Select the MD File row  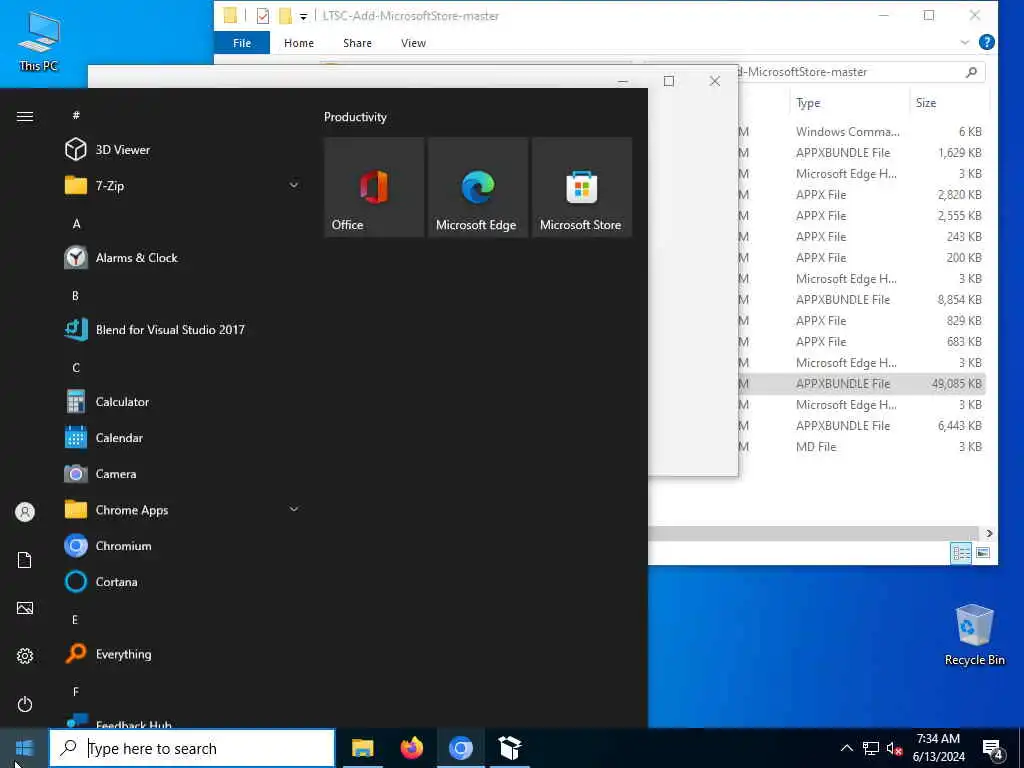click(862, 447)
